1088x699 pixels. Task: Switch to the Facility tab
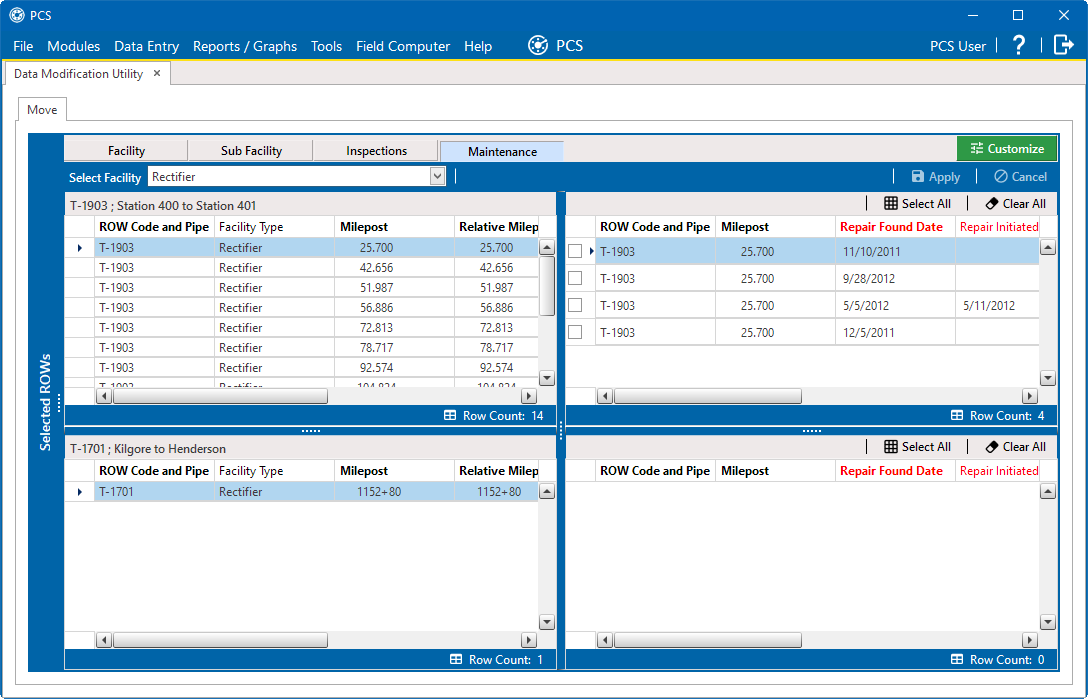[x=126, y=151]
